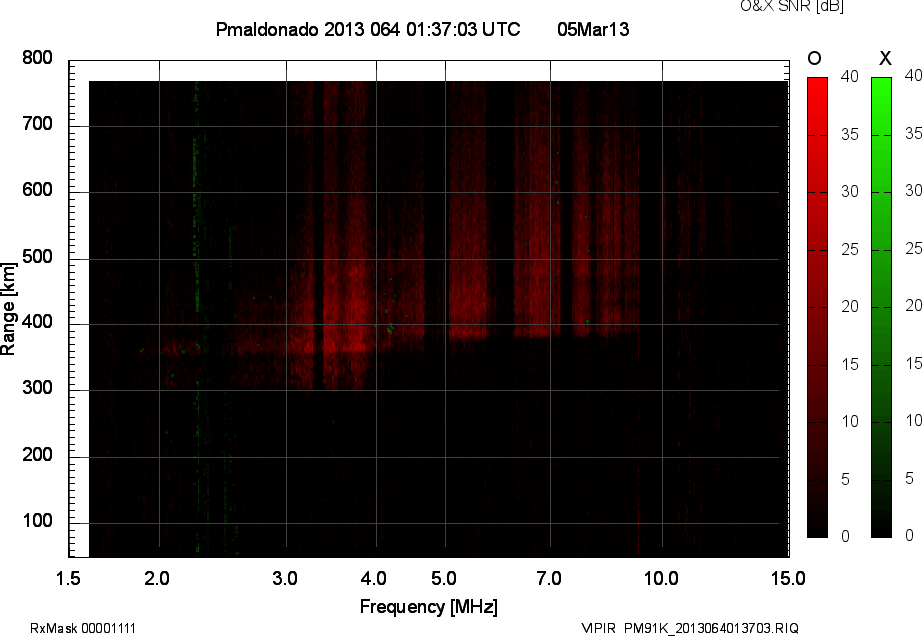Select the 05Mar13 date label
Image resolution: width=922 pixels, height=636 pixels.
(592, 30)
